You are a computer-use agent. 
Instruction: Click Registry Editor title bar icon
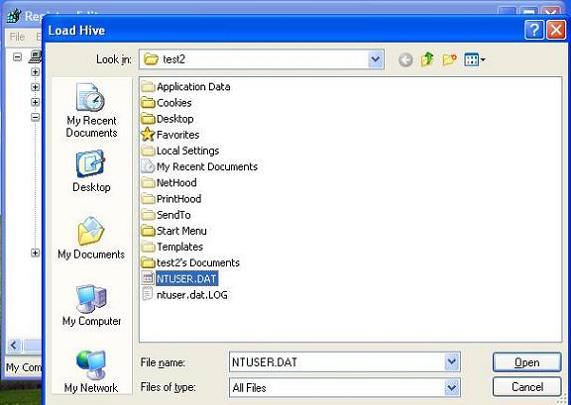click(14, 16)
